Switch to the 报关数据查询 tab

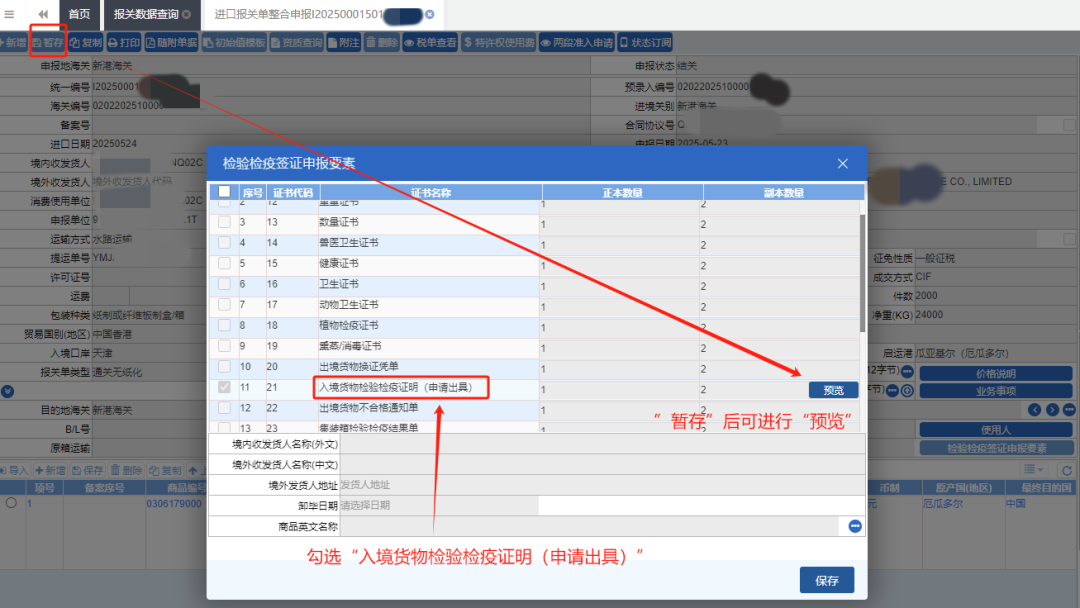pyautogui.click(x=146, y=14)
